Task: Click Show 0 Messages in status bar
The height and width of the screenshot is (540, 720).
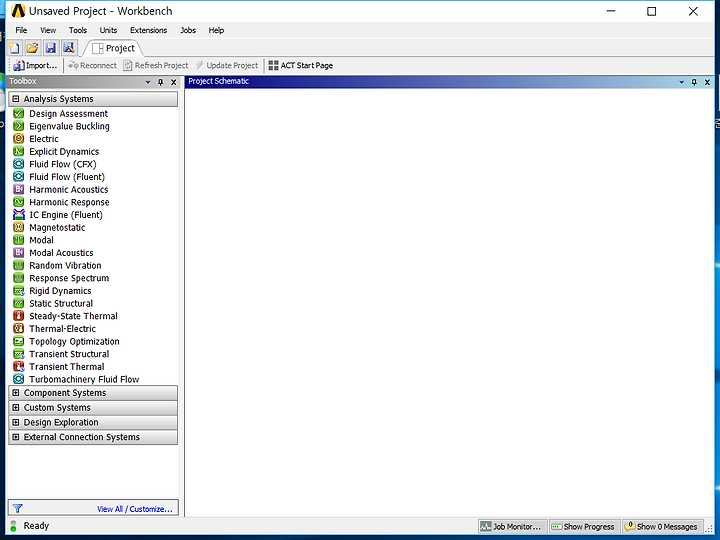Action: coord(663,526)
